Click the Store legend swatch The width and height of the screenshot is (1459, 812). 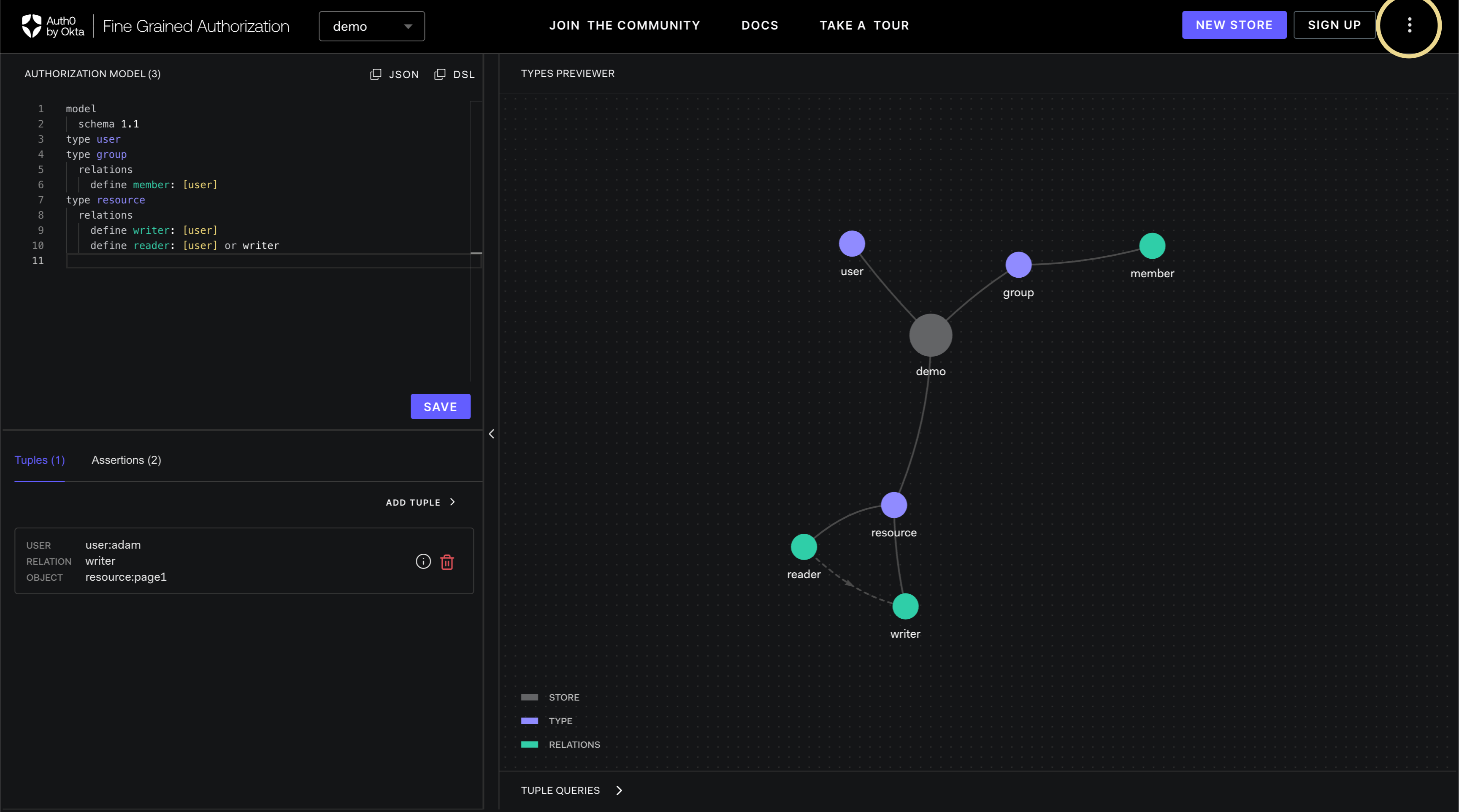click(x=529, y=698)
